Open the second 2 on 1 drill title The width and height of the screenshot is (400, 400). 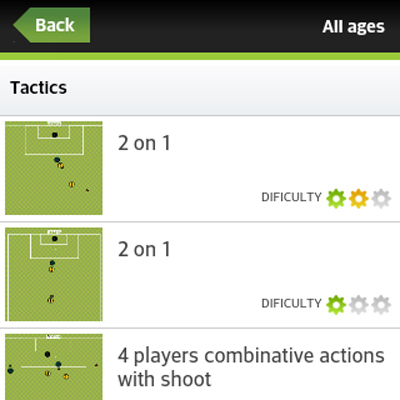(x=144, y=249)
